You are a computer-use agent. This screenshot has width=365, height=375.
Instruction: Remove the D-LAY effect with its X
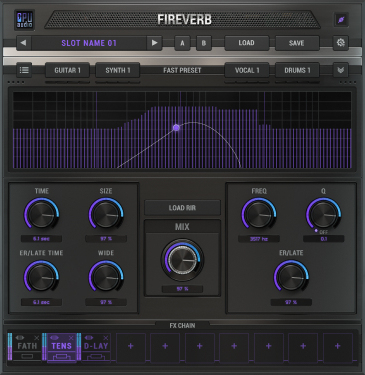pyautogui.click(x=105, y=338)
